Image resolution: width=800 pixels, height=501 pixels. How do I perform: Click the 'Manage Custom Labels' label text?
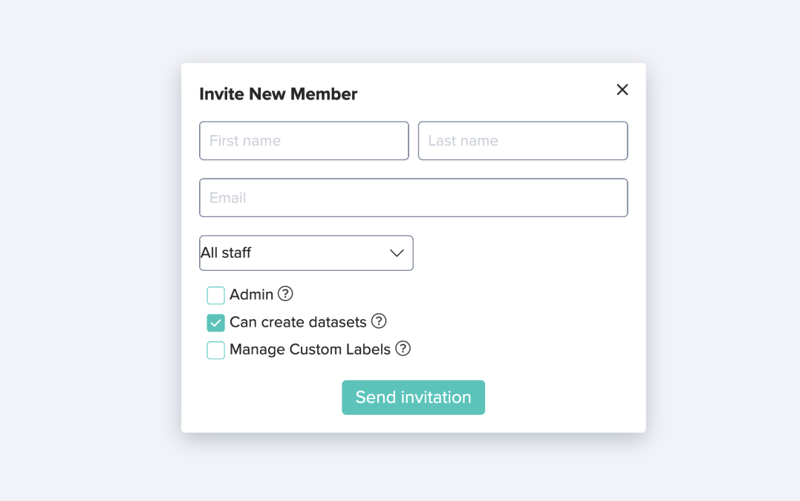(310, 349)
